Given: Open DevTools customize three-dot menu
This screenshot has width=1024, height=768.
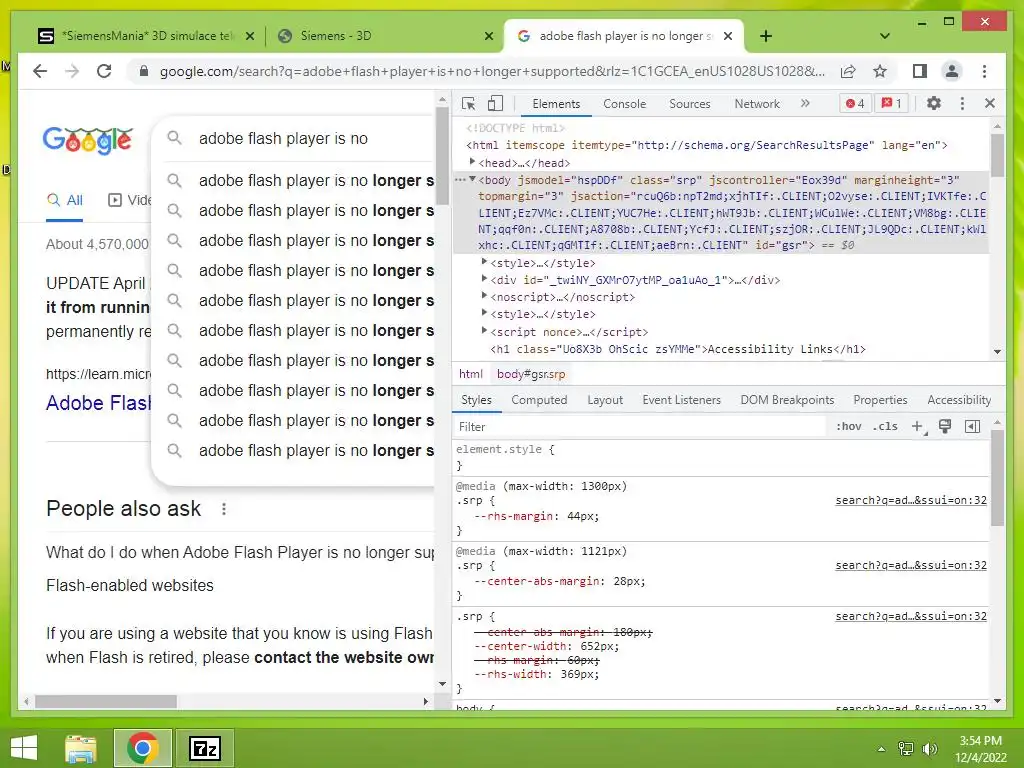Looking at the screenshot, I should (962, 103).
